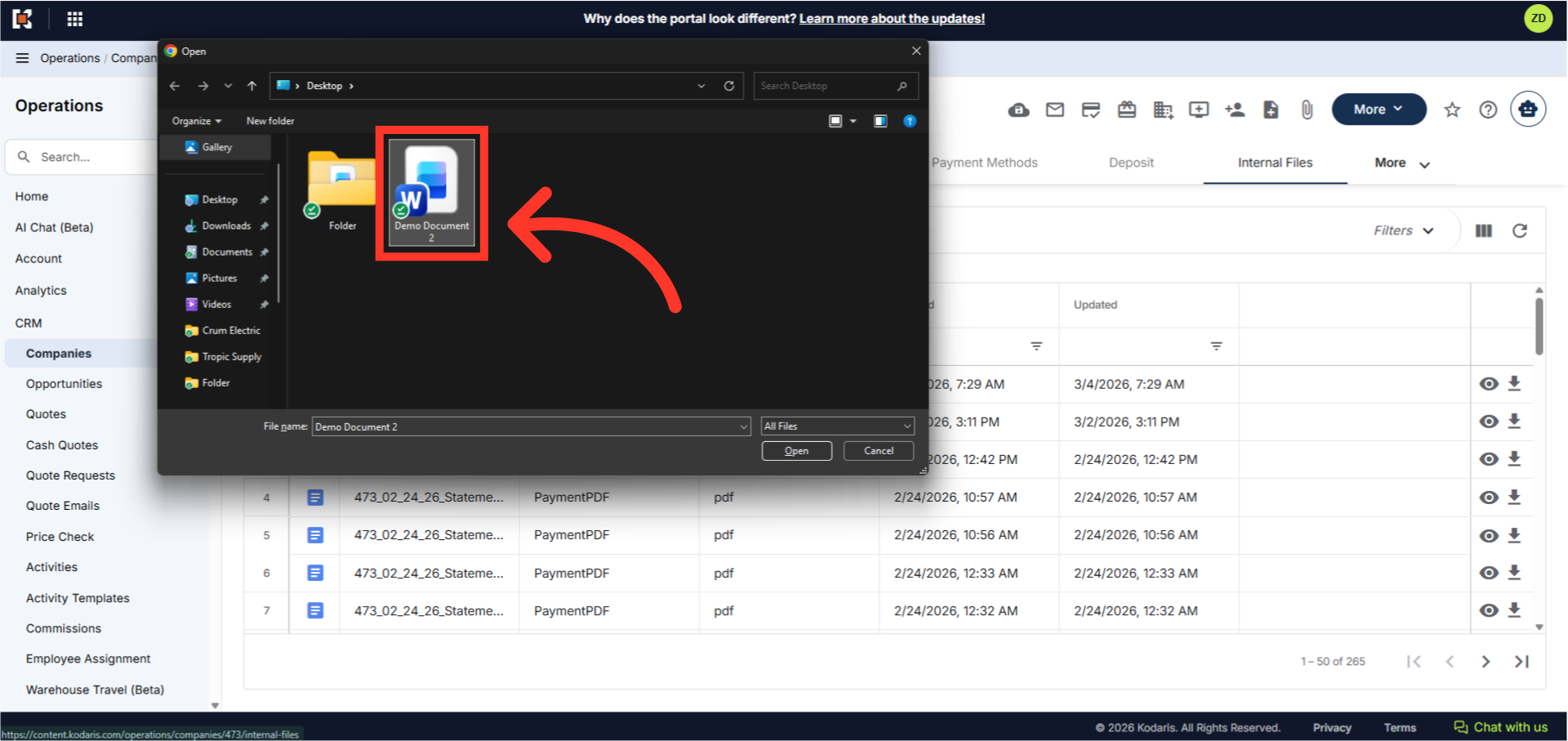Click the dialog sidebar scrollbar
Viewport: 1568px width, 741px height.
pos(279,233)
